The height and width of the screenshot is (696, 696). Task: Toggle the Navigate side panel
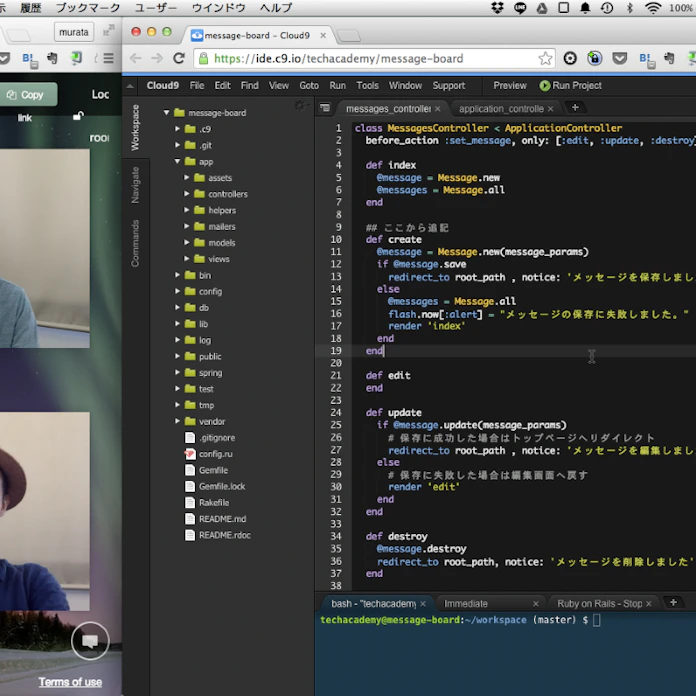coord(135,184)
